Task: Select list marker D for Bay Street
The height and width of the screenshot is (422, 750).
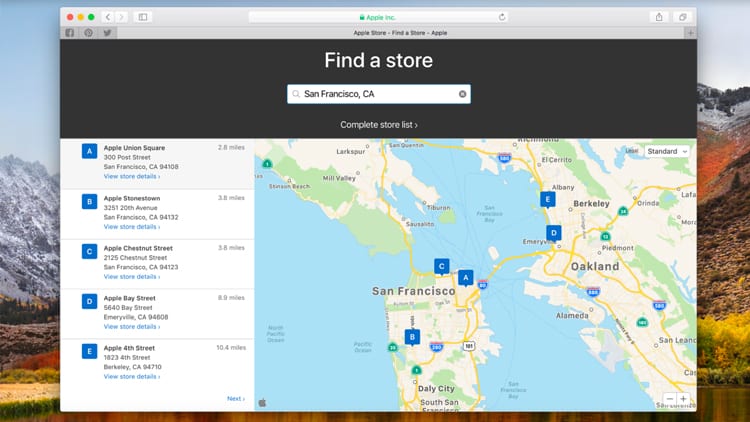Action: [89, 301]
